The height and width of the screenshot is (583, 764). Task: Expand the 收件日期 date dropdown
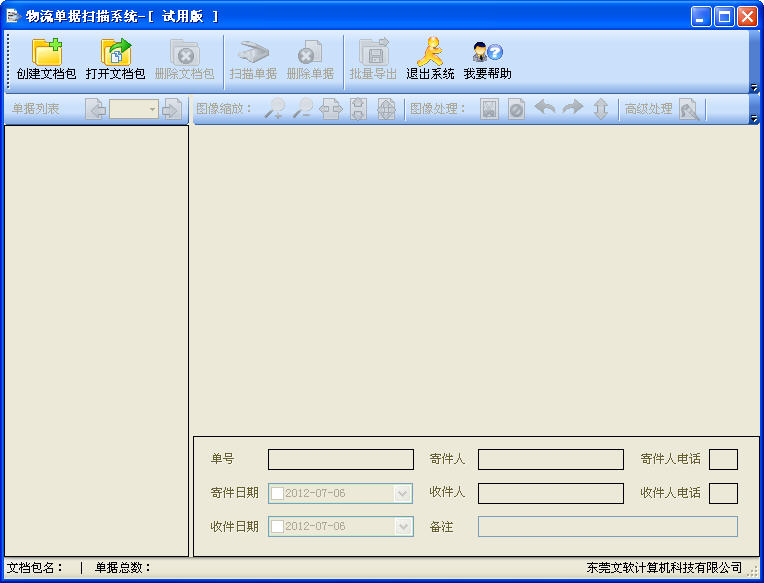pos(403,527)
